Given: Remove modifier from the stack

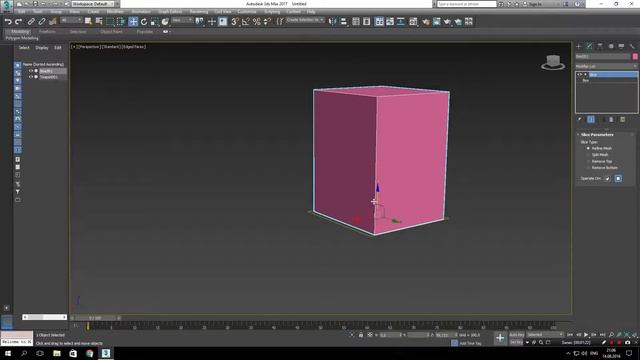Looking at the screenshot, I should point(611,120).
